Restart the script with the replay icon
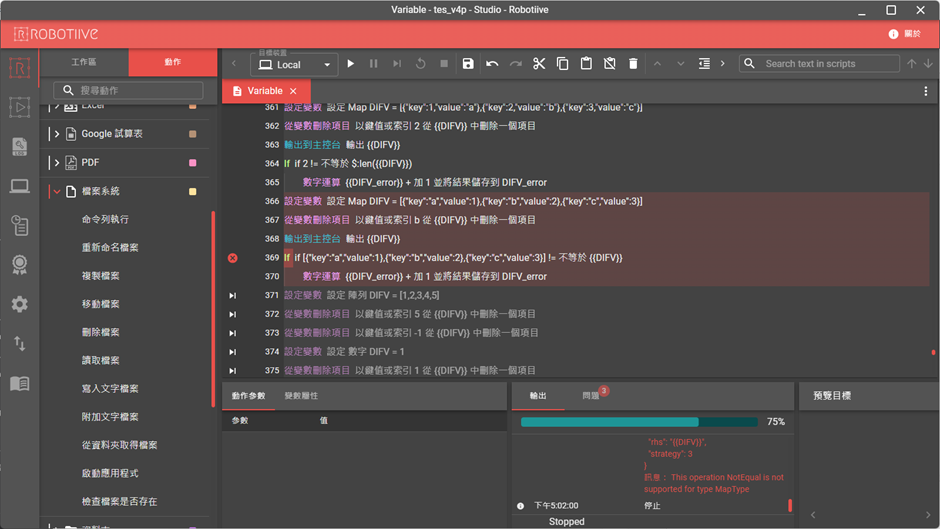This screenshot has width=940, height=529. (x=420, y=64)
